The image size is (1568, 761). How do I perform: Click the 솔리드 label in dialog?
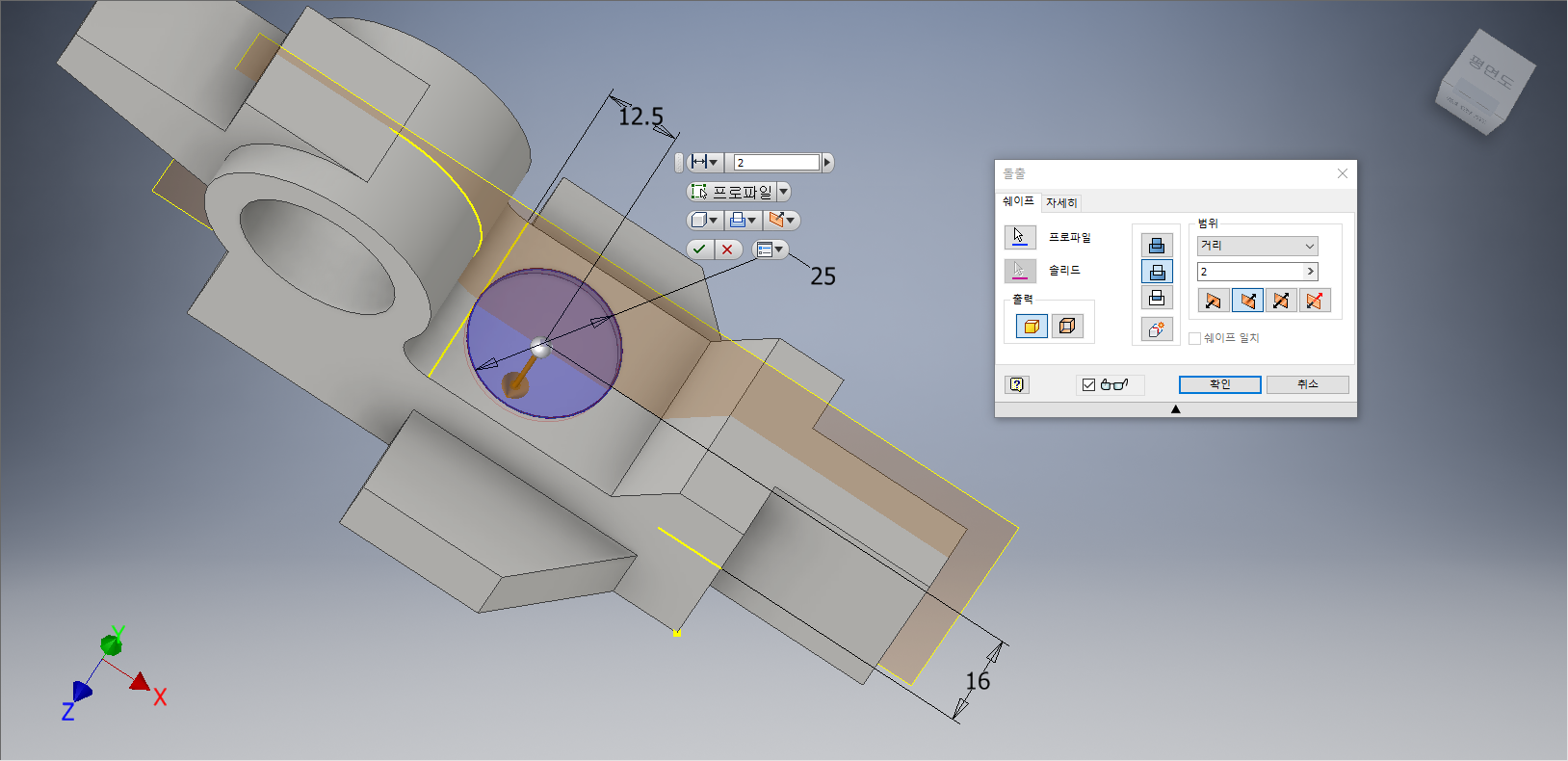[1064, 271]
